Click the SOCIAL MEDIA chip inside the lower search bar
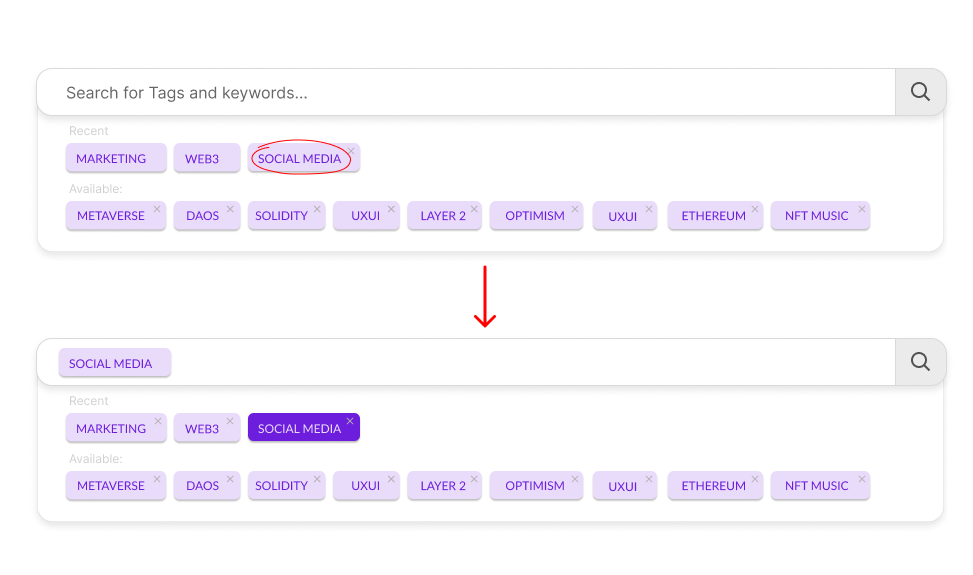Screen dimensions: 973x575 111,364
